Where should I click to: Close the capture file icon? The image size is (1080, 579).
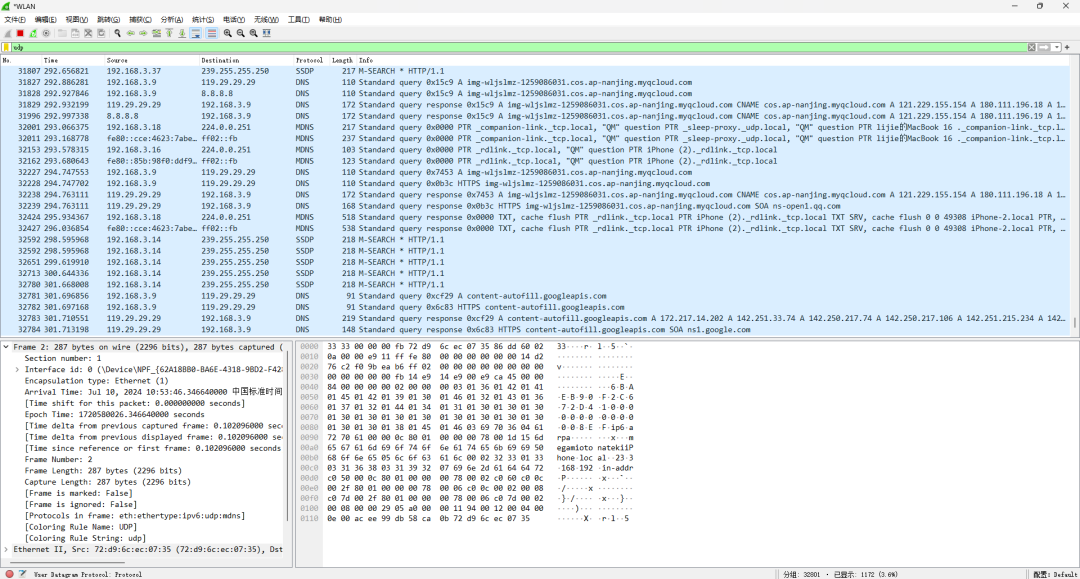(x=88, y=33)
